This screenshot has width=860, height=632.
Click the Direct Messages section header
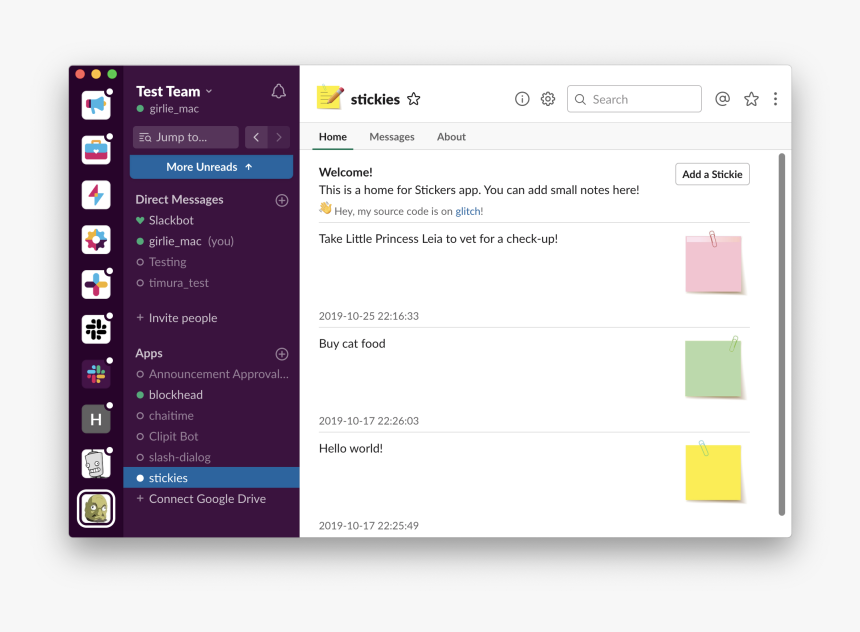[179, 200]
